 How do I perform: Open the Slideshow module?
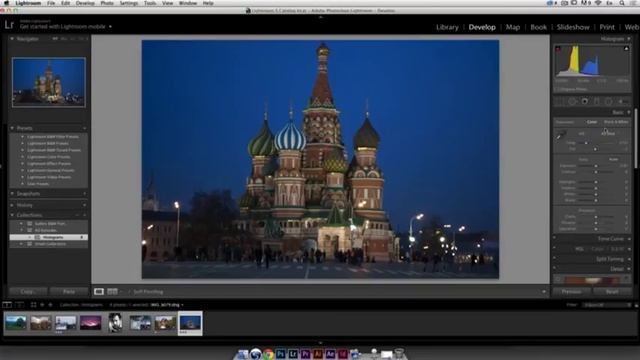click(573, 27)
